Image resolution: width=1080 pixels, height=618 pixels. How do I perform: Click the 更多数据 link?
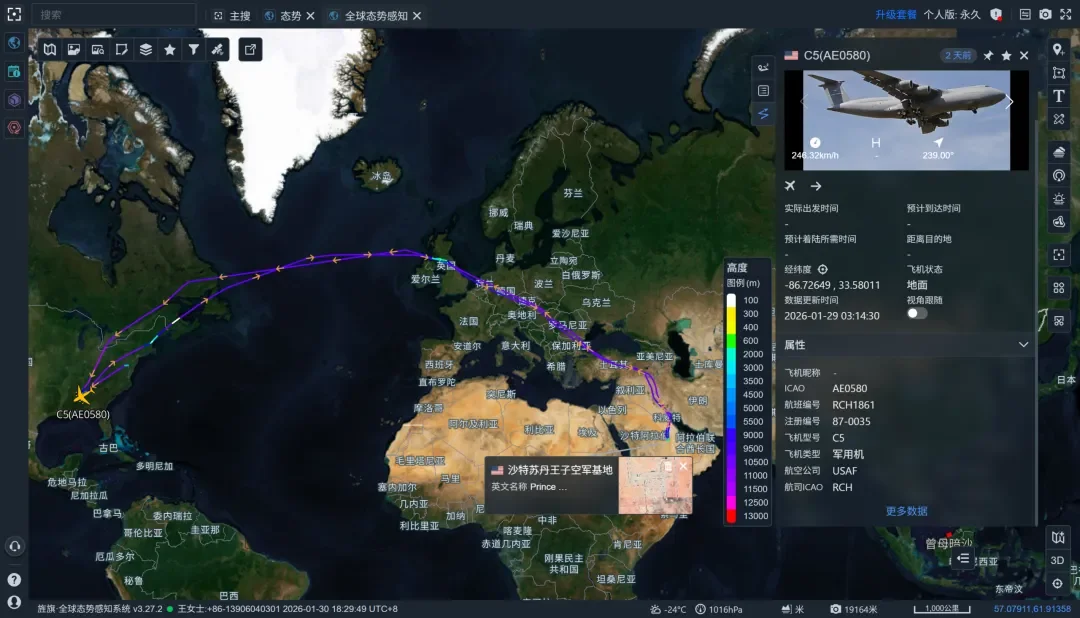pyautogui.click(x=906, y=511)
